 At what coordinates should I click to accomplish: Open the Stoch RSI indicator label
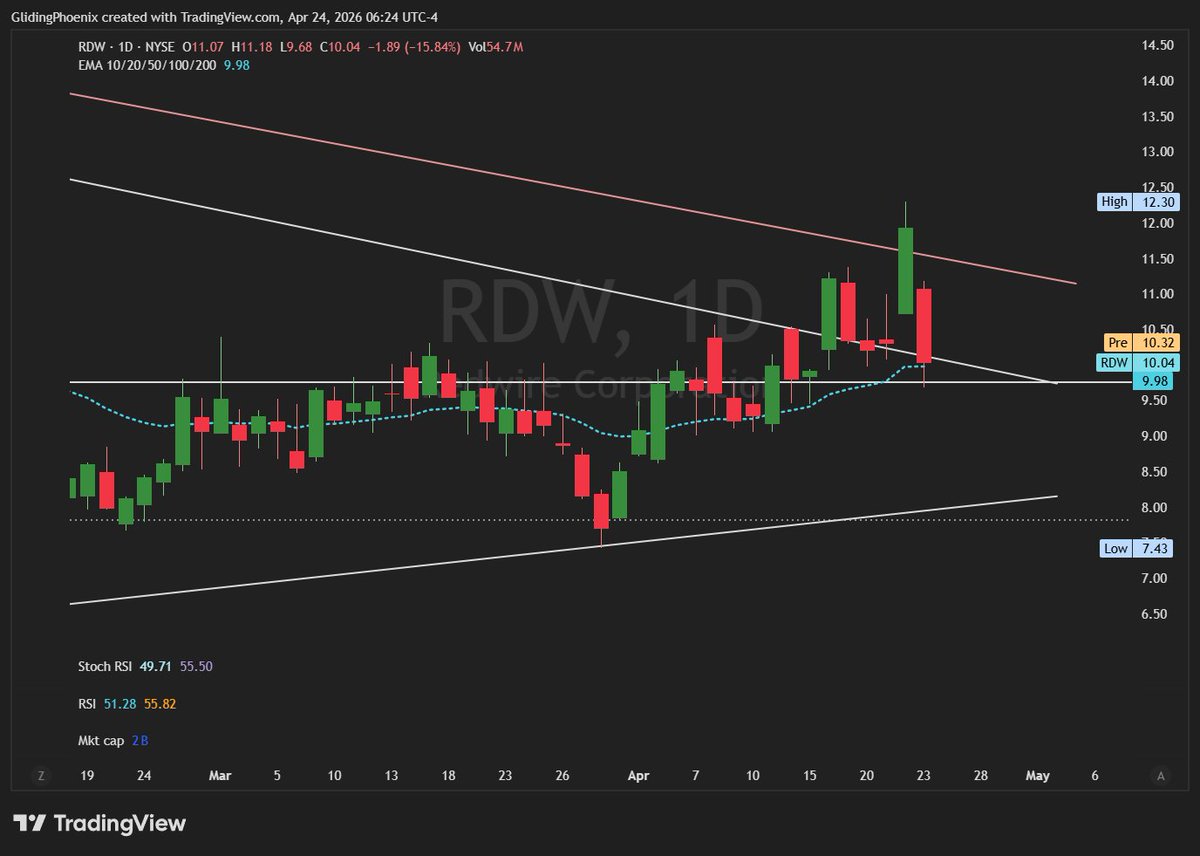(104, 666)
